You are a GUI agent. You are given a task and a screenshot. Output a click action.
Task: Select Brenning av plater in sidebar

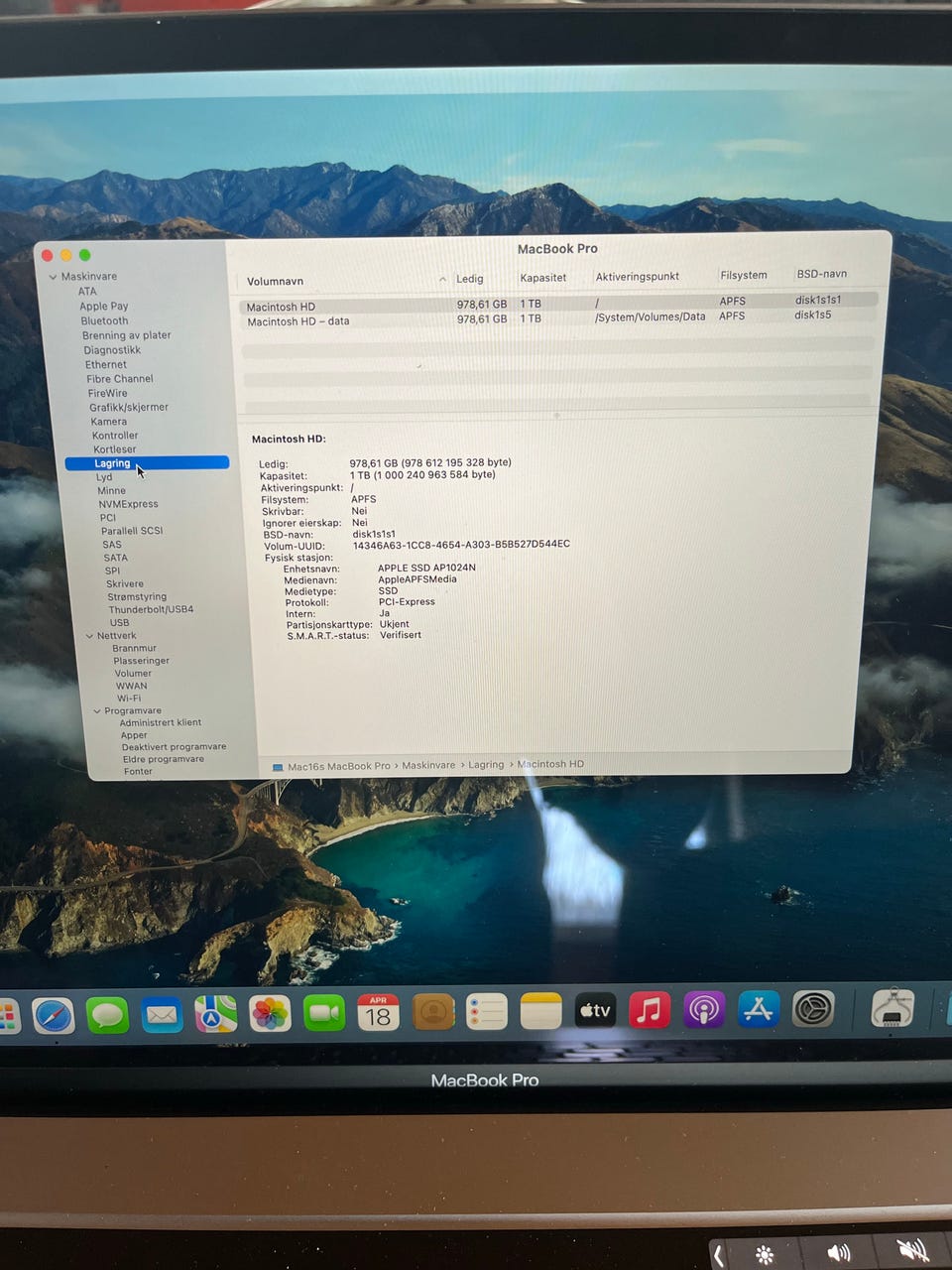pyautogui.click(x=126, y=335)
